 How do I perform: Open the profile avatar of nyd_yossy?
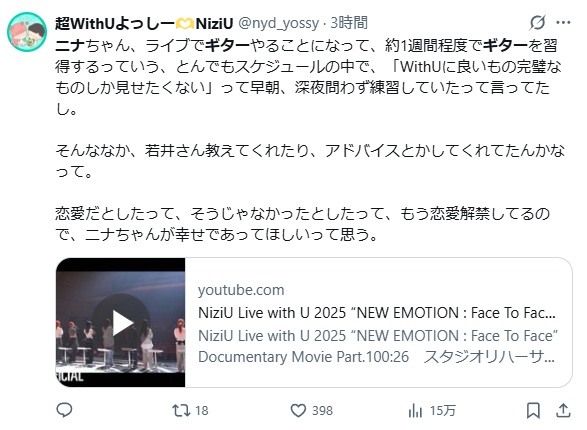(27, 31)
